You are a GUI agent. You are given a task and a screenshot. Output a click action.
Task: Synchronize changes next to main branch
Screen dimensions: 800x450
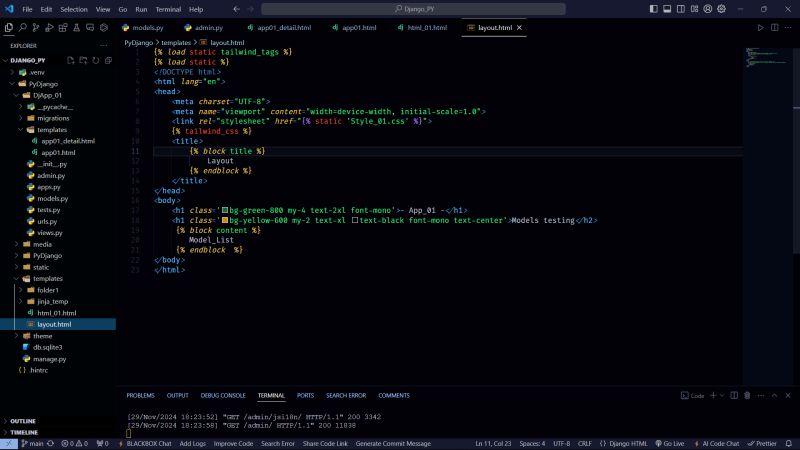point(50,443)
